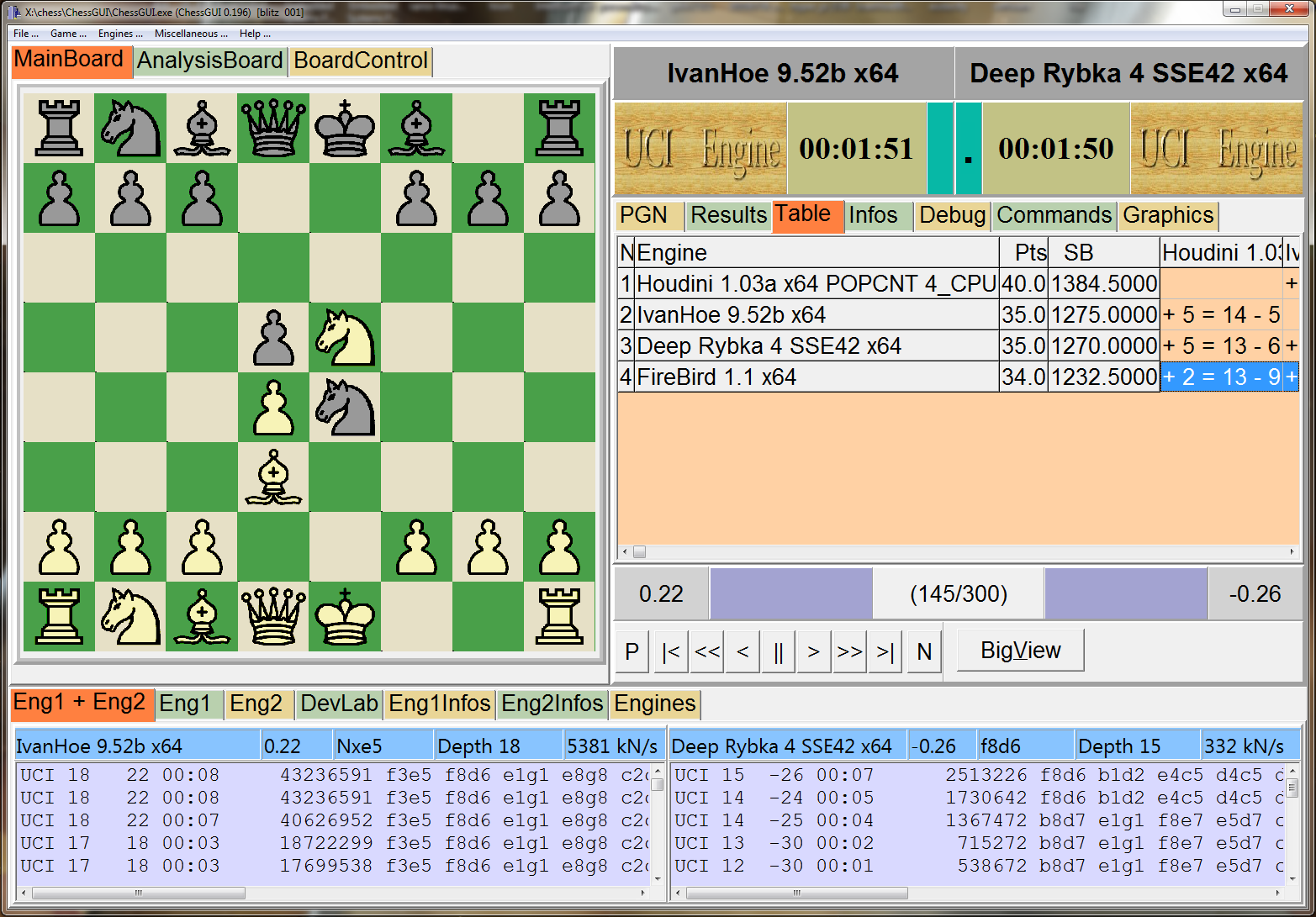Click the white bishop on c1

coord(202,616)
